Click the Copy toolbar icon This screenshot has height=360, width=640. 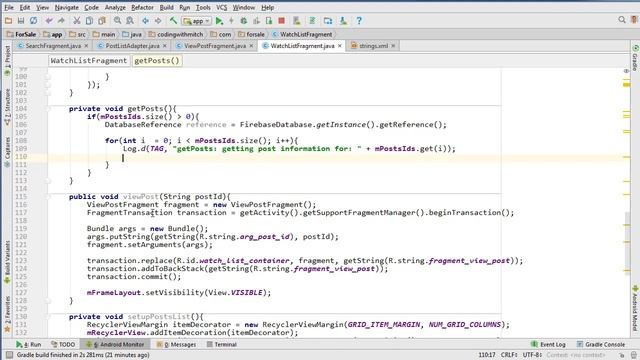(x=89, y=20)
